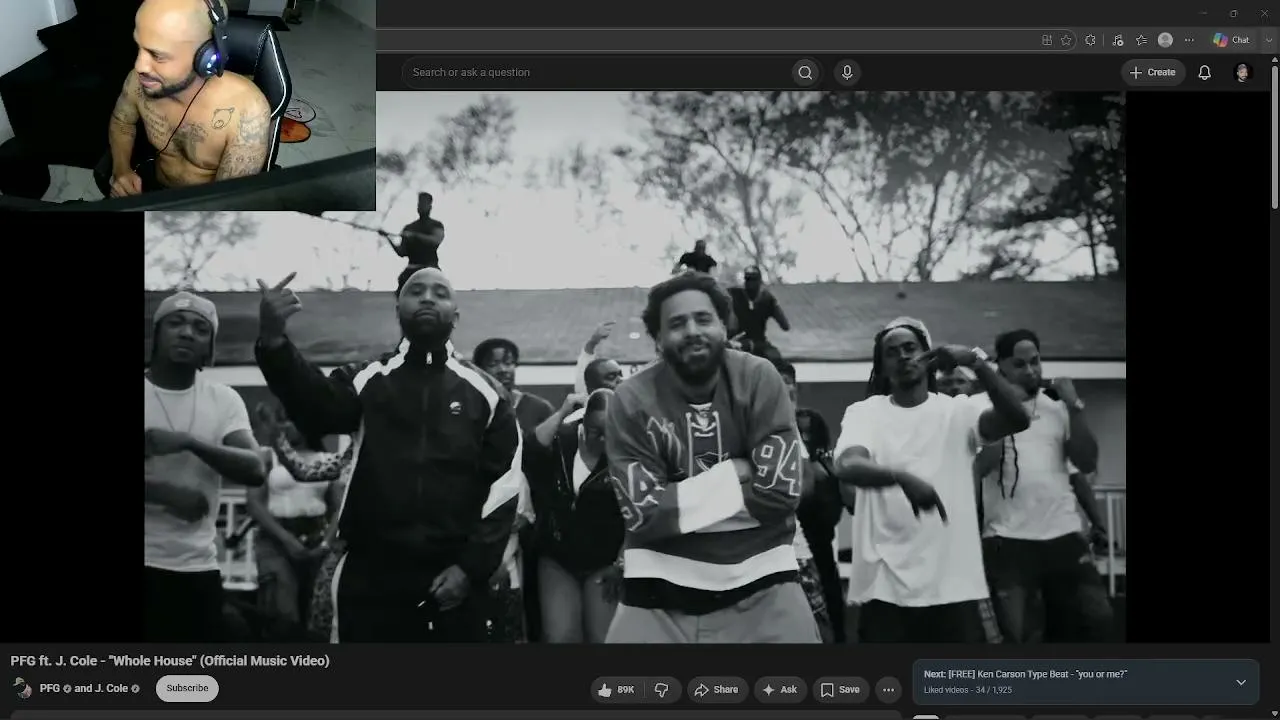This screenshot has height=720, width=1280.
Task: Start voice search with the microphone
Action: [847, 72]
